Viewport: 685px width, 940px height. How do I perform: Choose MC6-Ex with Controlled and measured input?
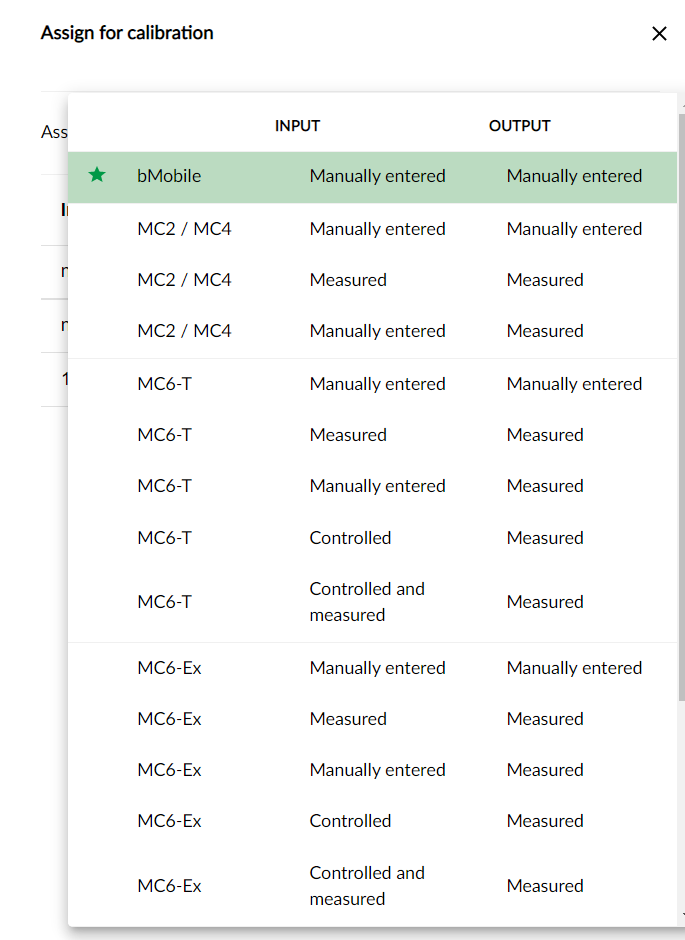pyautogui.click(x=372, y=886)
